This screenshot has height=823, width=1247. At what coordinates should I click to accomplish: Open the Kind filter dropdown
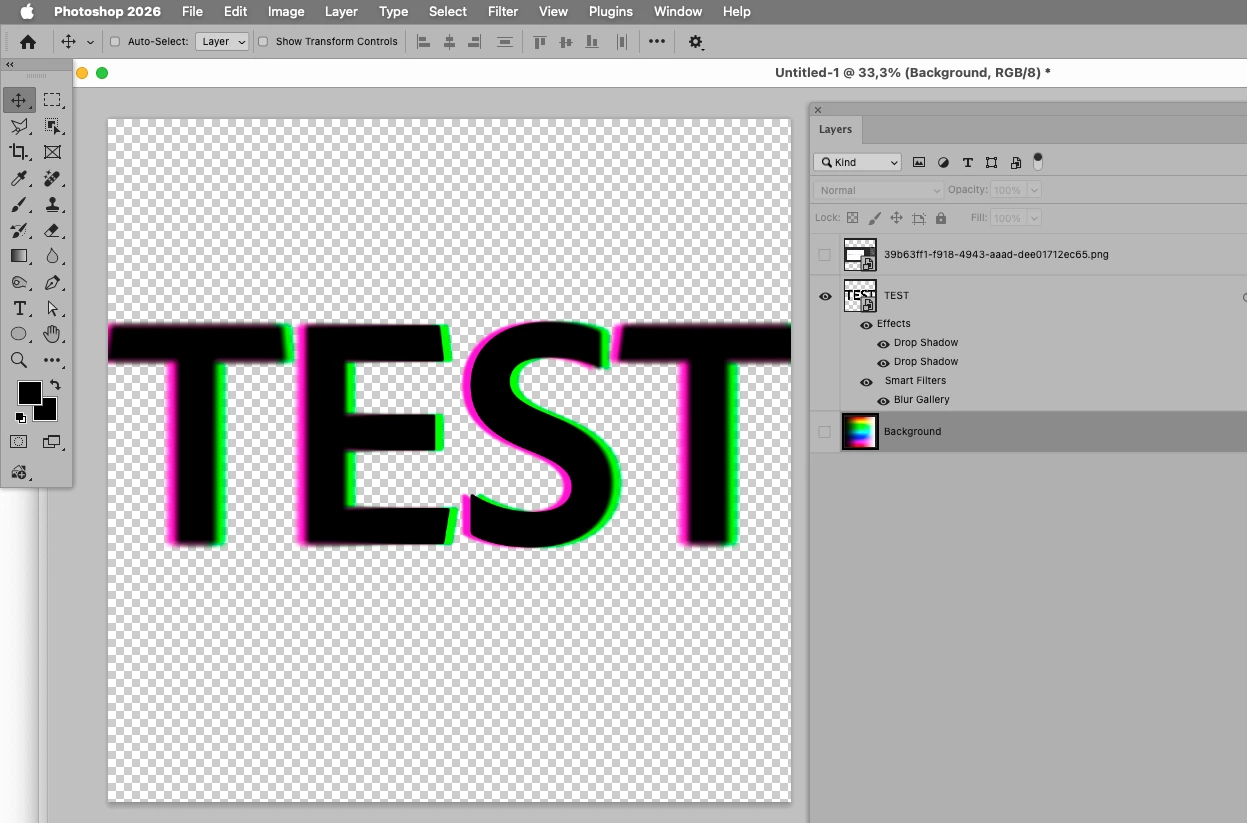(858, 162)
